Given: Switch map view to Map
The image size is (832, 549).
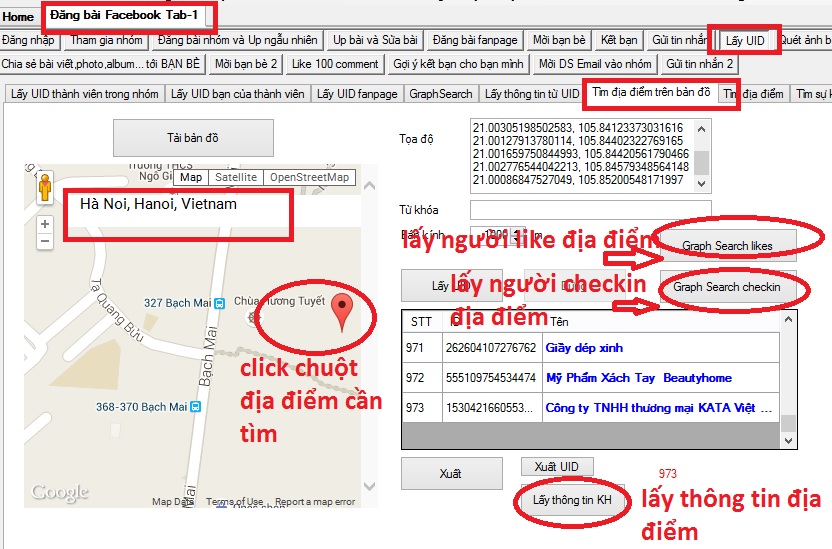Looking at the screenshot, I should pos(191,177).
